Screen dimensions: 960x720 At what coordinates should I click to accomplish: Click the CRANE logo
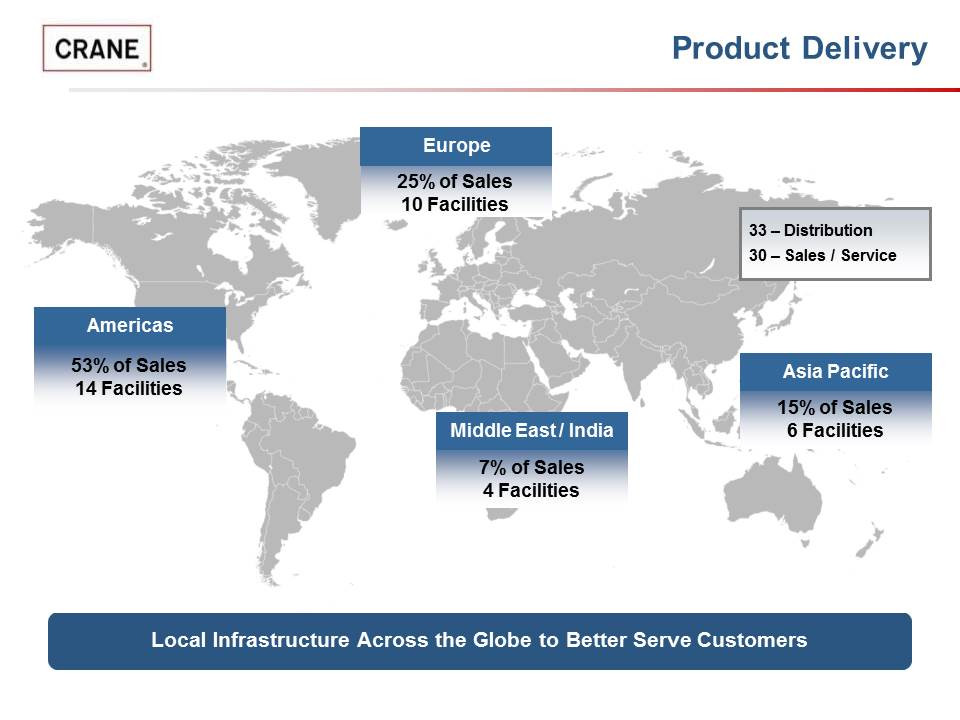(97, 49)
